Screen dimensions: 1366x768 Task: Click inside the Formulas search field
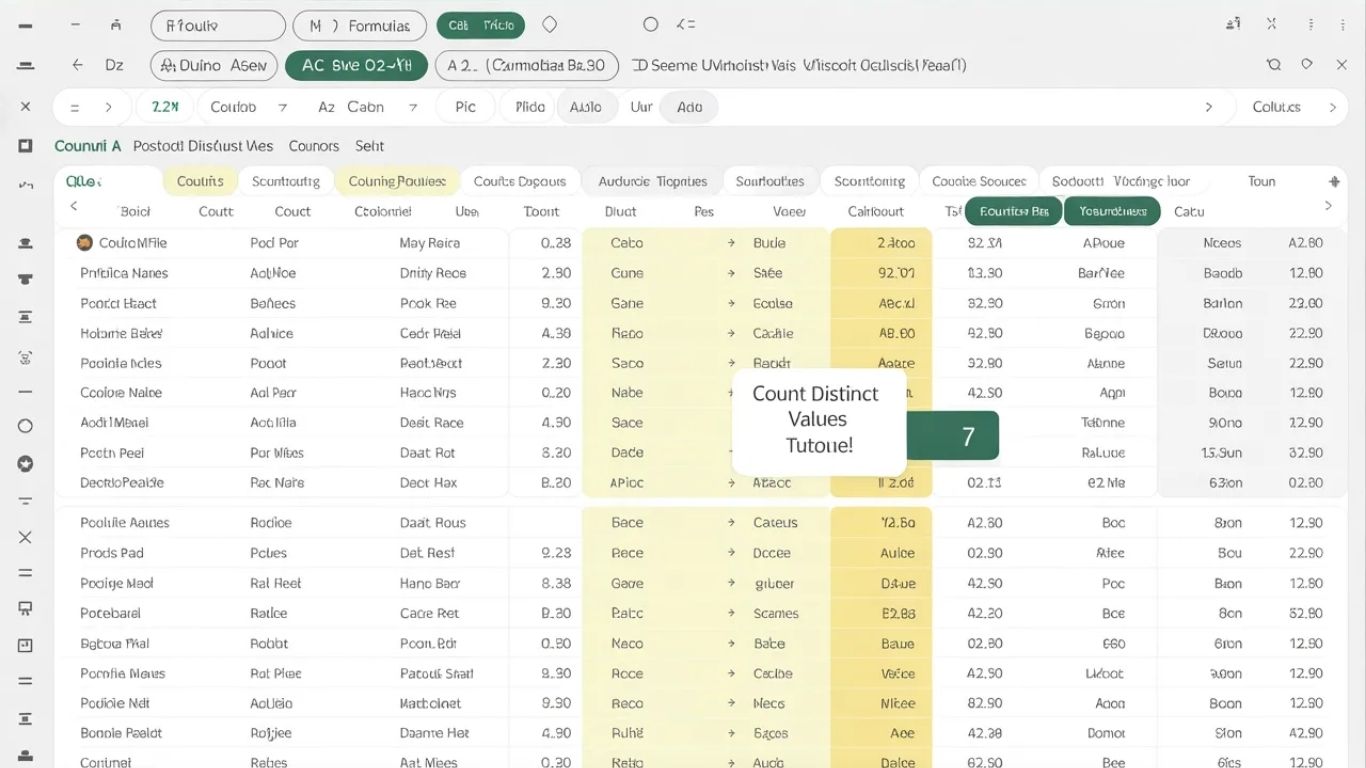point(358,24)
